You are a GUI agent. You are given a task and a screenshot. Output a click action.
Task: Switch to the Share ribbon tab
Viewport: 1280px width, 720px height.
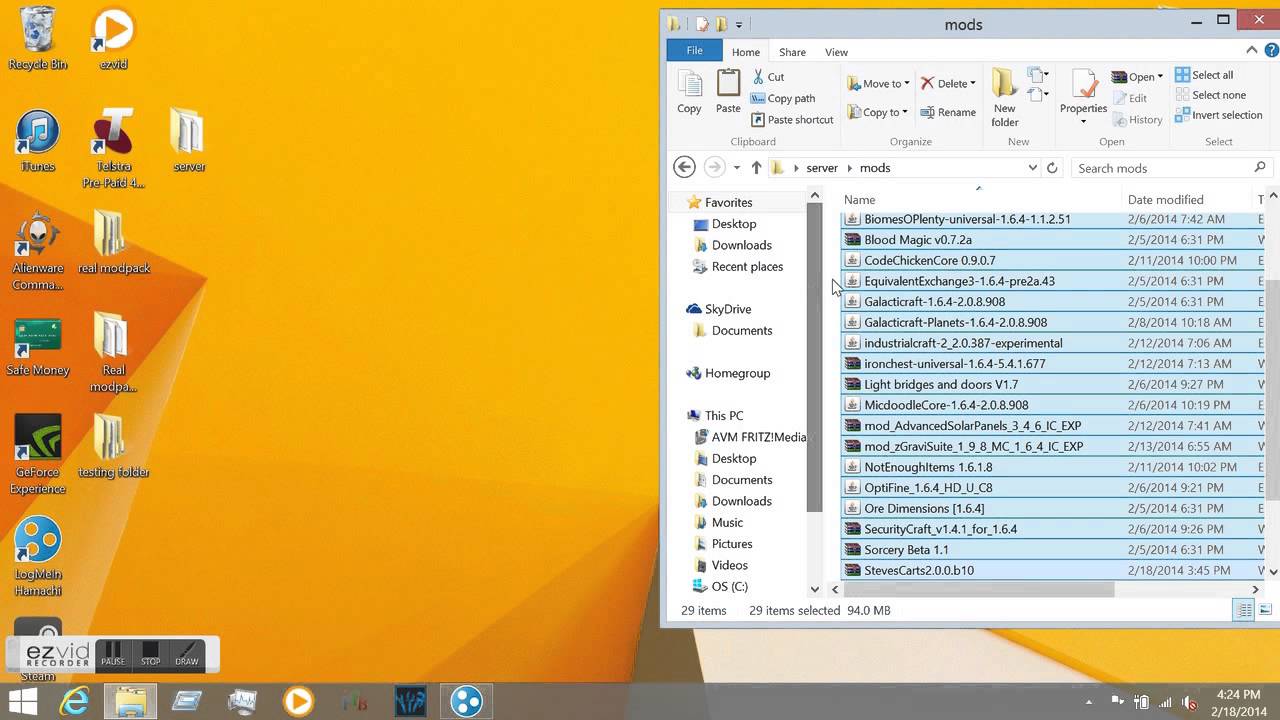coord(792,52)
